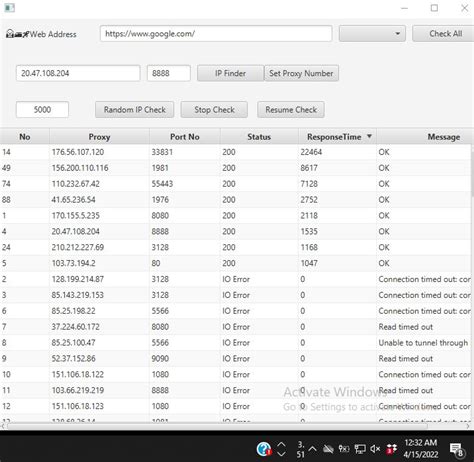Show hidden system tray icons chevron

[x=312, y=449]
